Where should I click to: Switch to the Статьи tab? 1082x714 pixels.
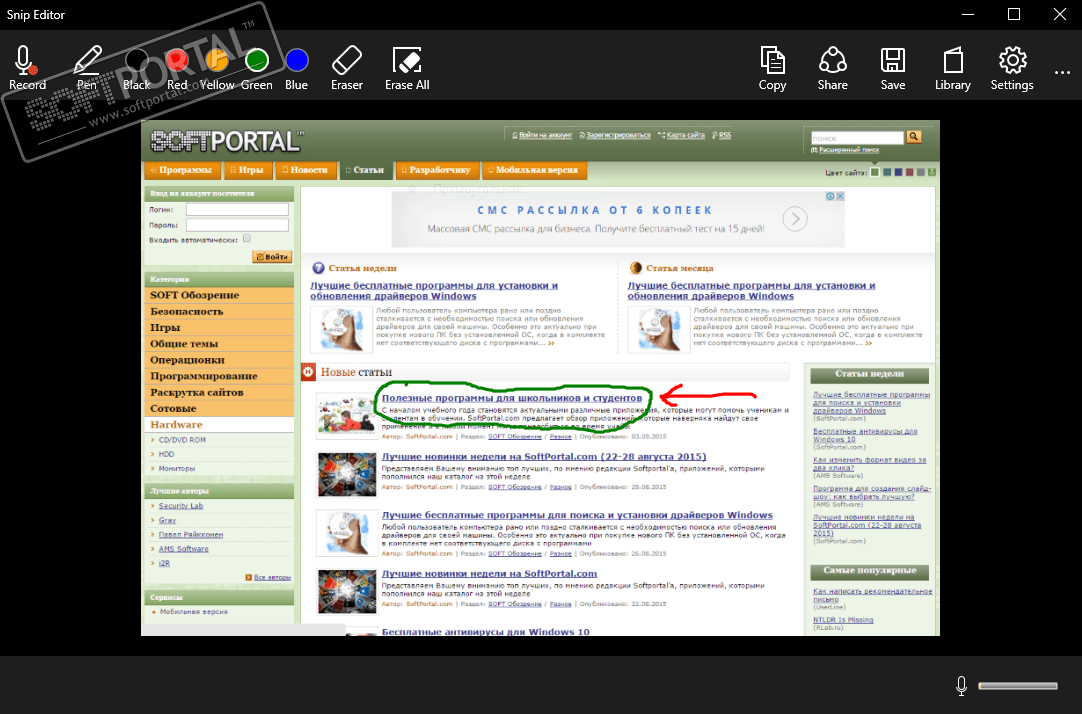pos(365,170)
